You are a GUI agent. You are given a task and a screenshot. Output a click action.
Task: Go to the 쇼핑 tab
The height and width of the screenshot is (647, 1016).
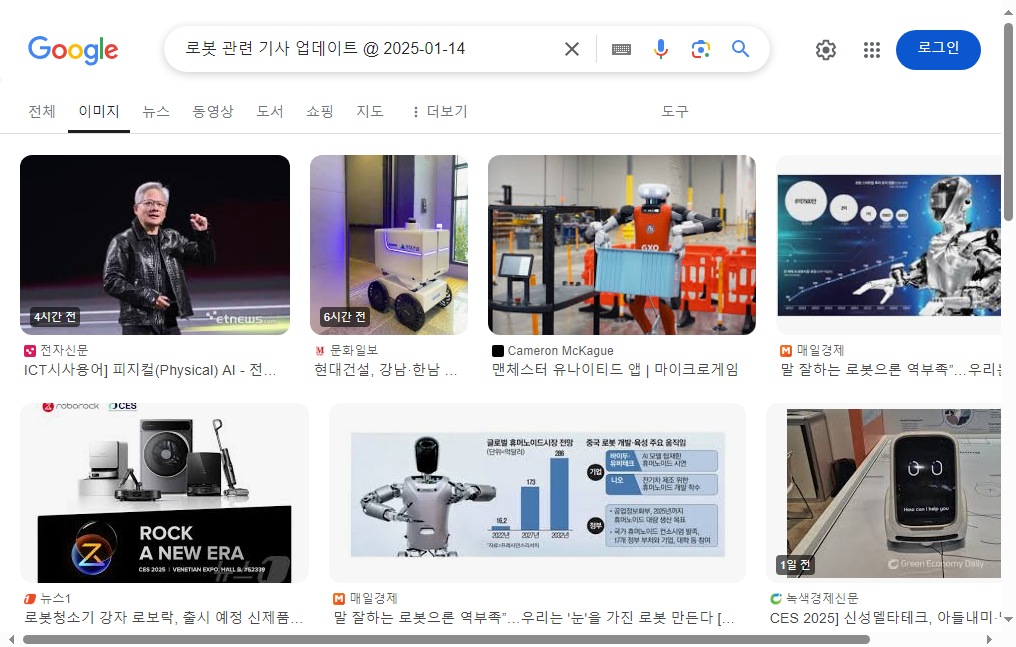pos(319,111)
